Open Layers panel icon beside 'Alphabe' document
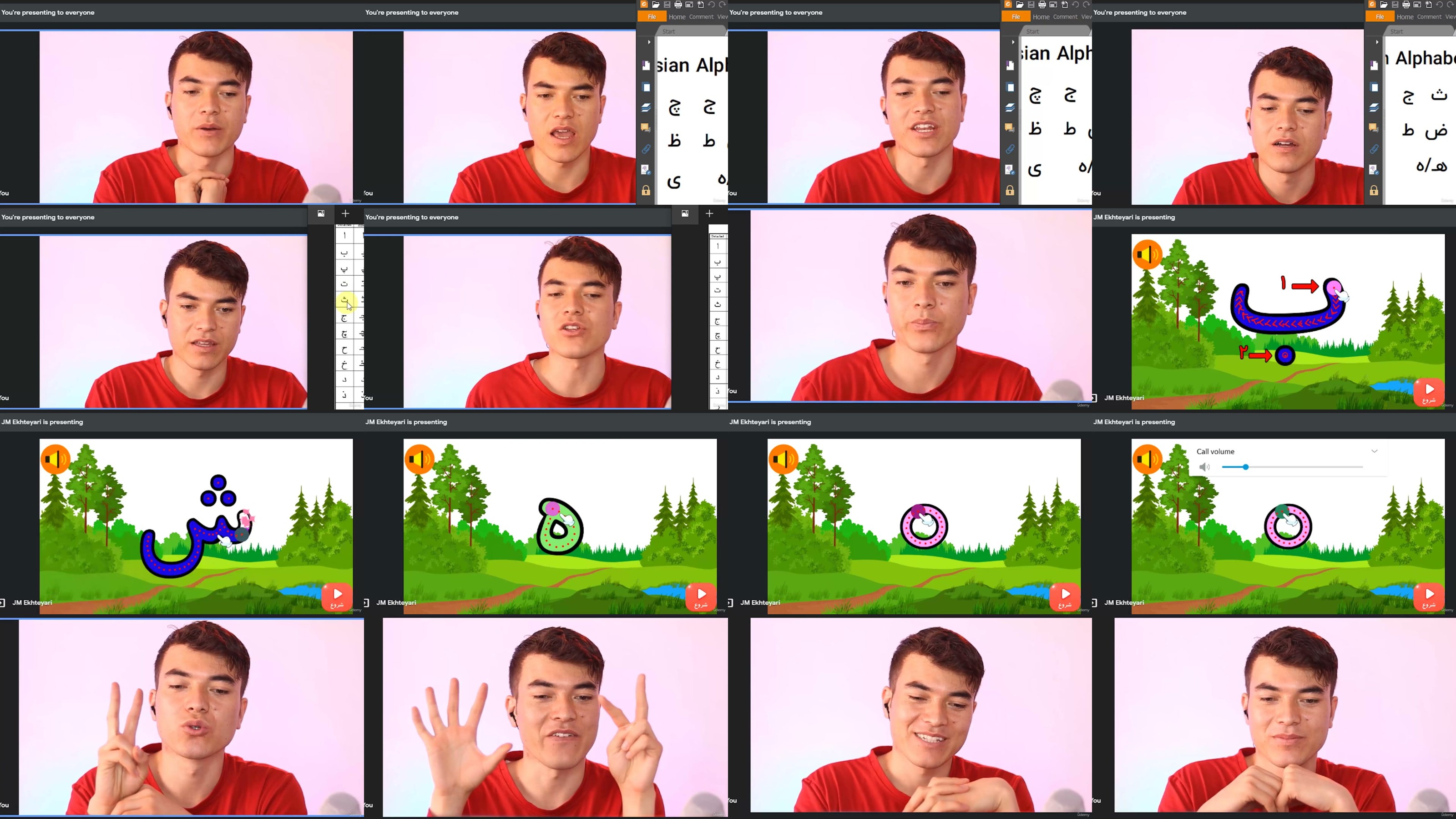This screenshot has width=1456, height=819. pyautogui.click(x=1374, y=107)
